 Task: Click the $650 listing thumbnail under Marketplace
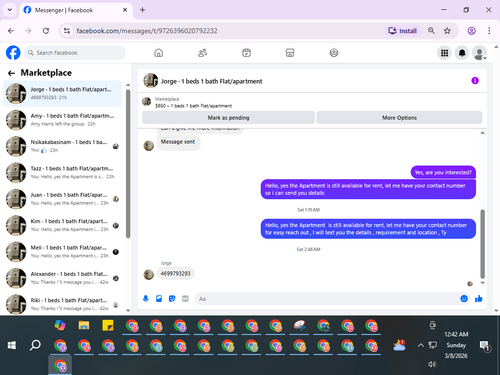click(x=147, y=102)
